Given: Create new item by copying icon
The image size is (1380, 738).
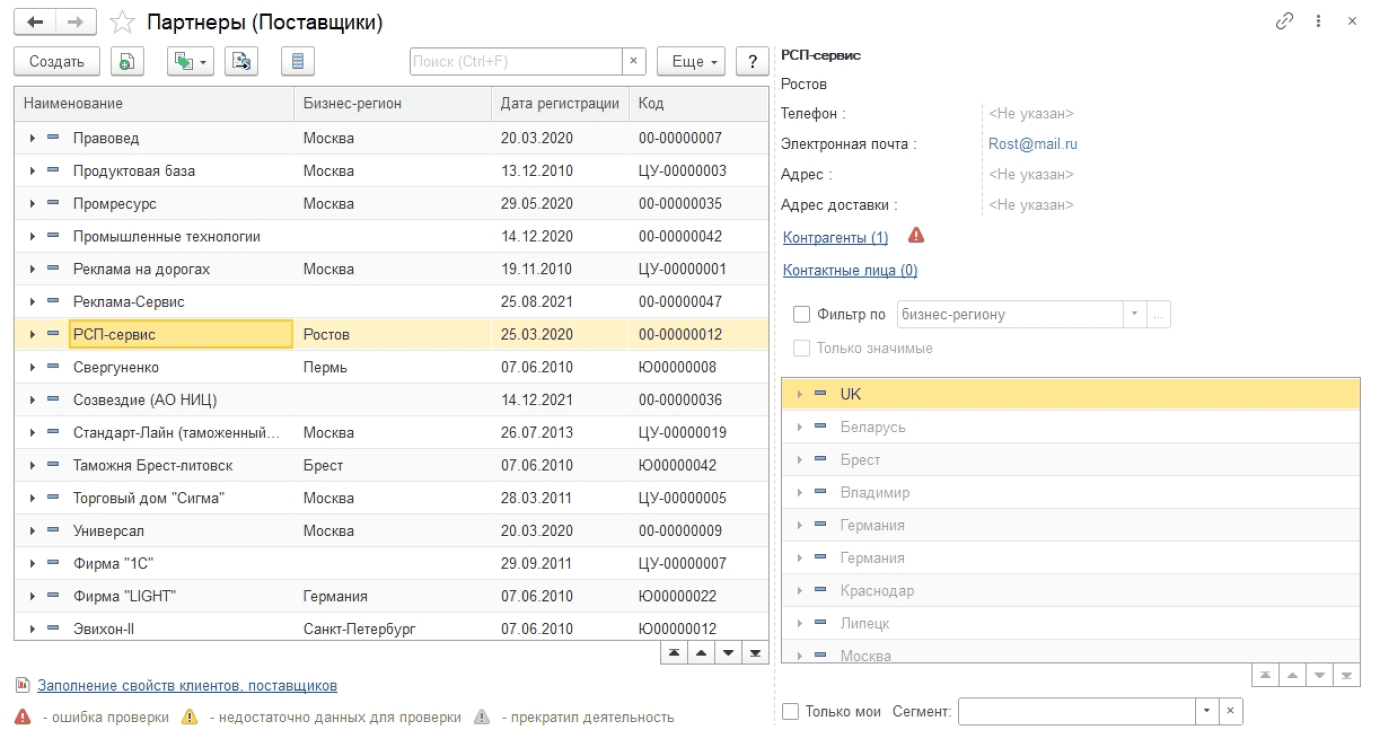Looking at the screenshot, I should (126, 61).
